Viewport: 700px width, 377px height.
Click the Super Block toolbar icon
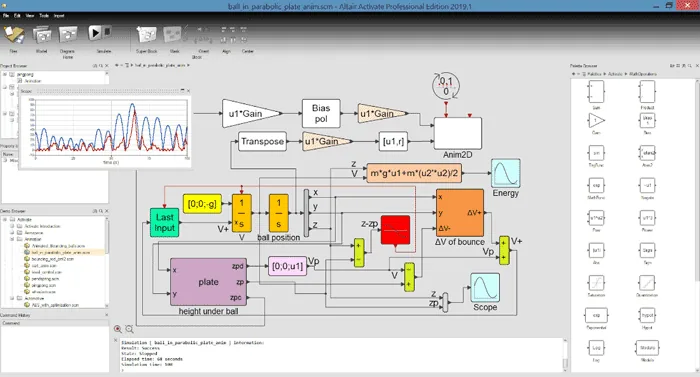point(146,35)
